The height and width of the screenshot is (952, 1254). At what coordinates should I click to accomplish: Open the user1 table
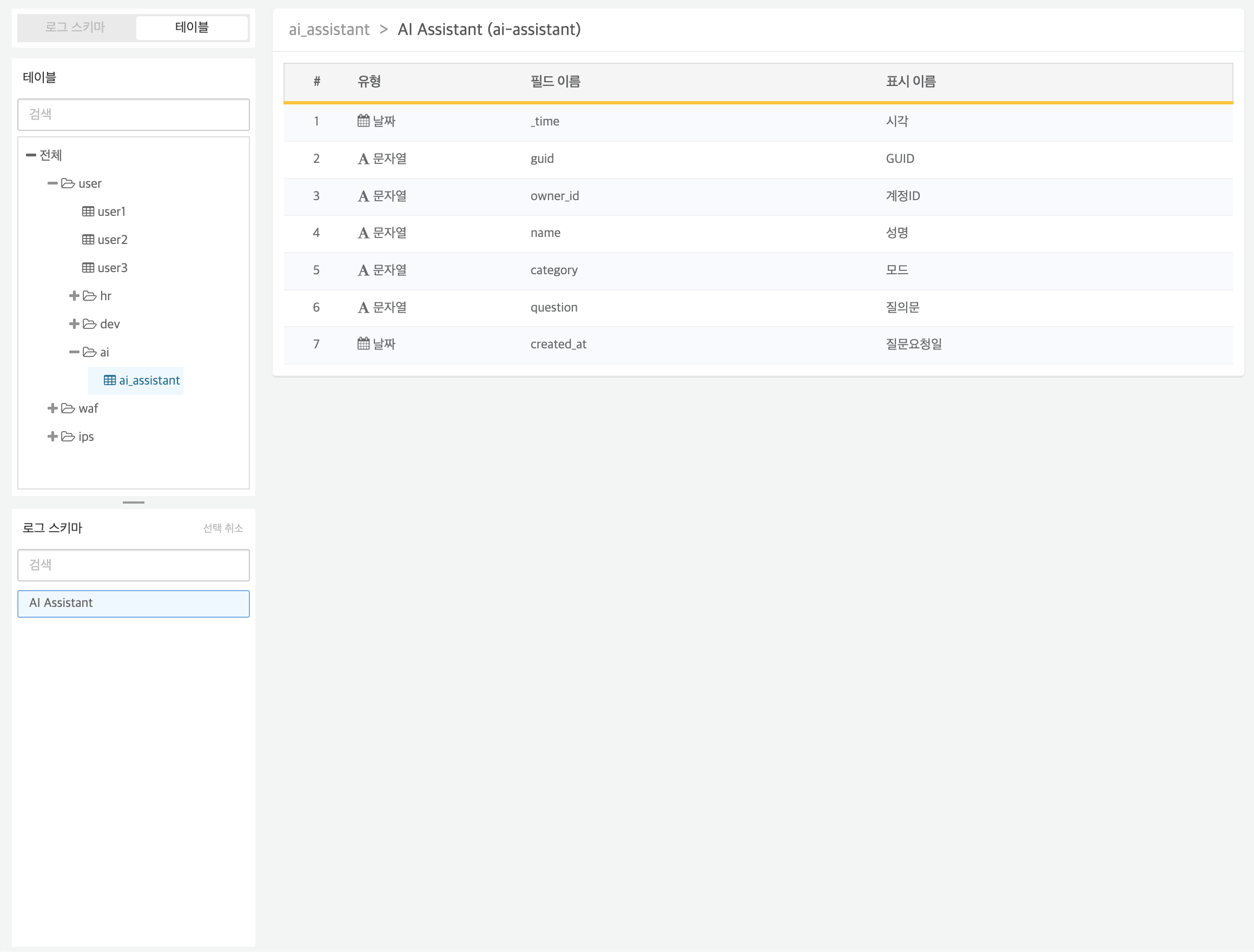(x=111, y=212)
